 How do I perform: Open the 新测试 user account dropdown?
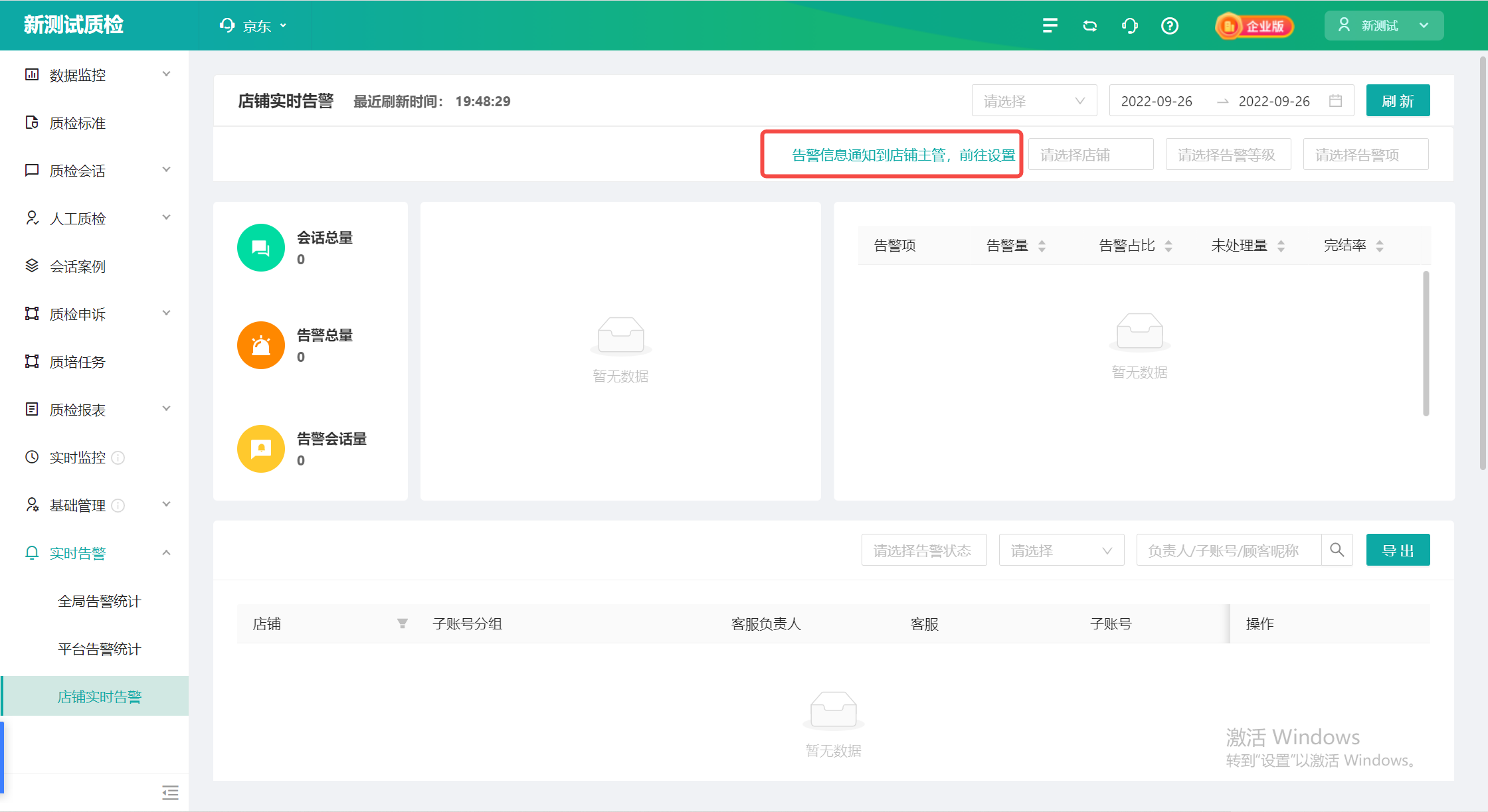[1384, 26]
